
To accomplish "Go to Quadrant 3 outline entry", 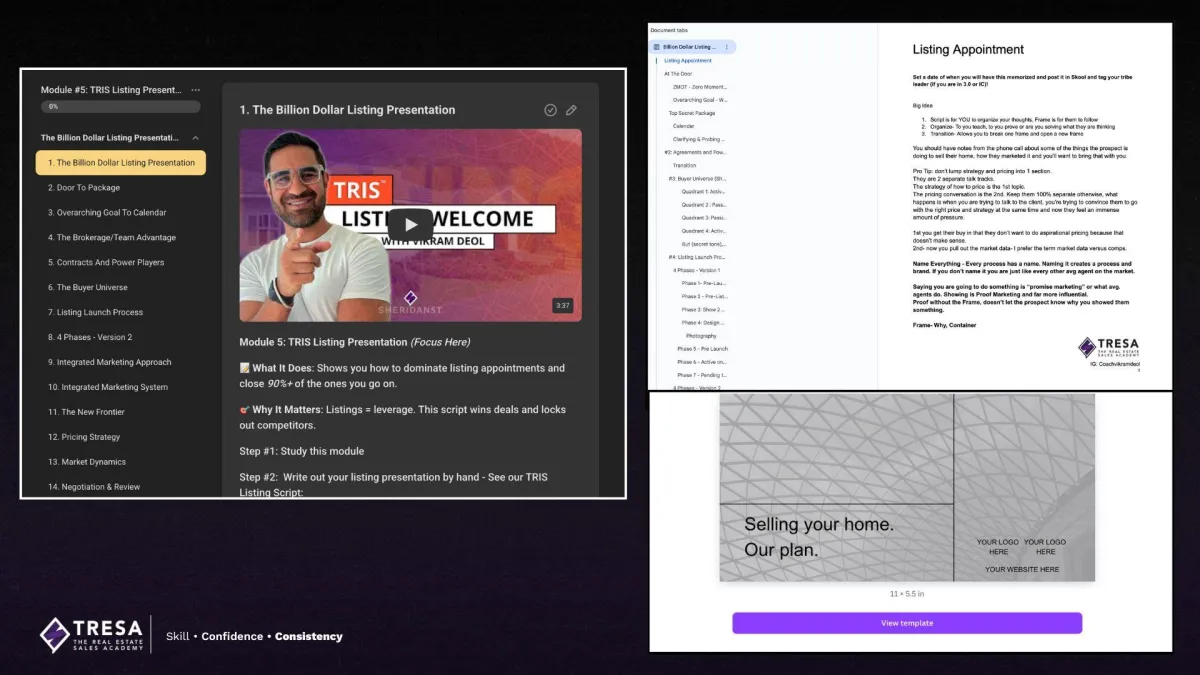I will tap(705, 217).
